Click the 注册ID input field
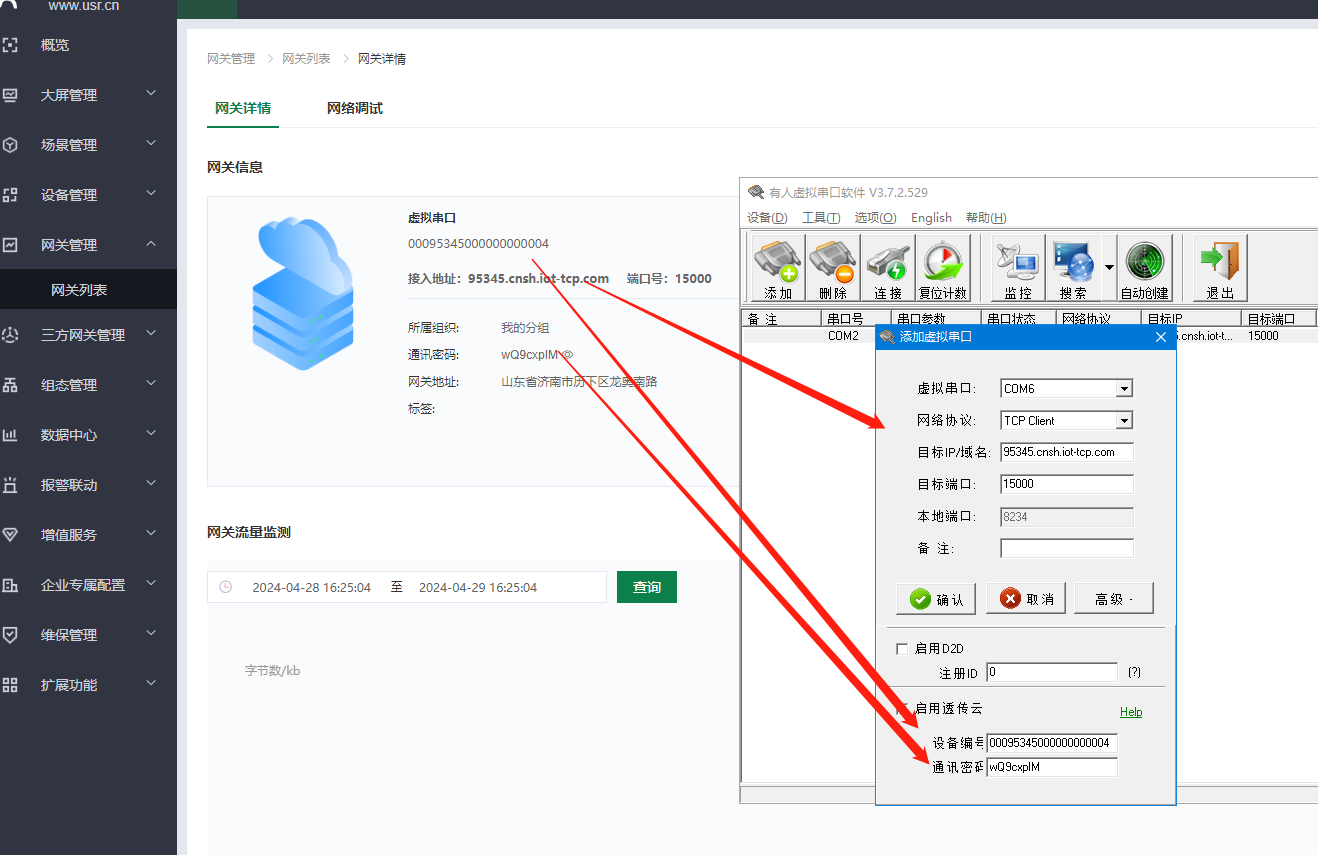This screenshot has height=855, width=1318. coord(1052,672)
